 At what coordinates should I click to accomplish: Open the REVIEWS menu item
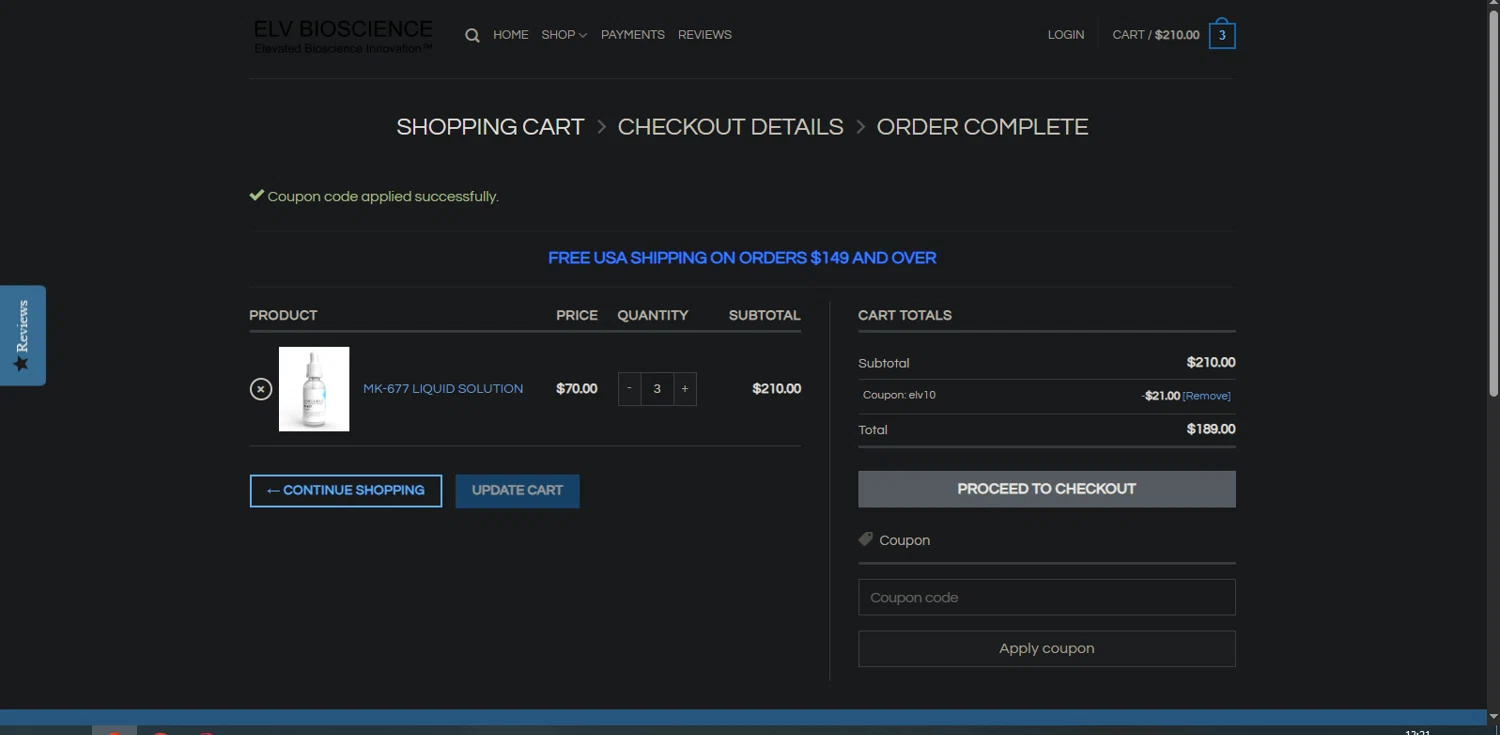coord(704,35)
